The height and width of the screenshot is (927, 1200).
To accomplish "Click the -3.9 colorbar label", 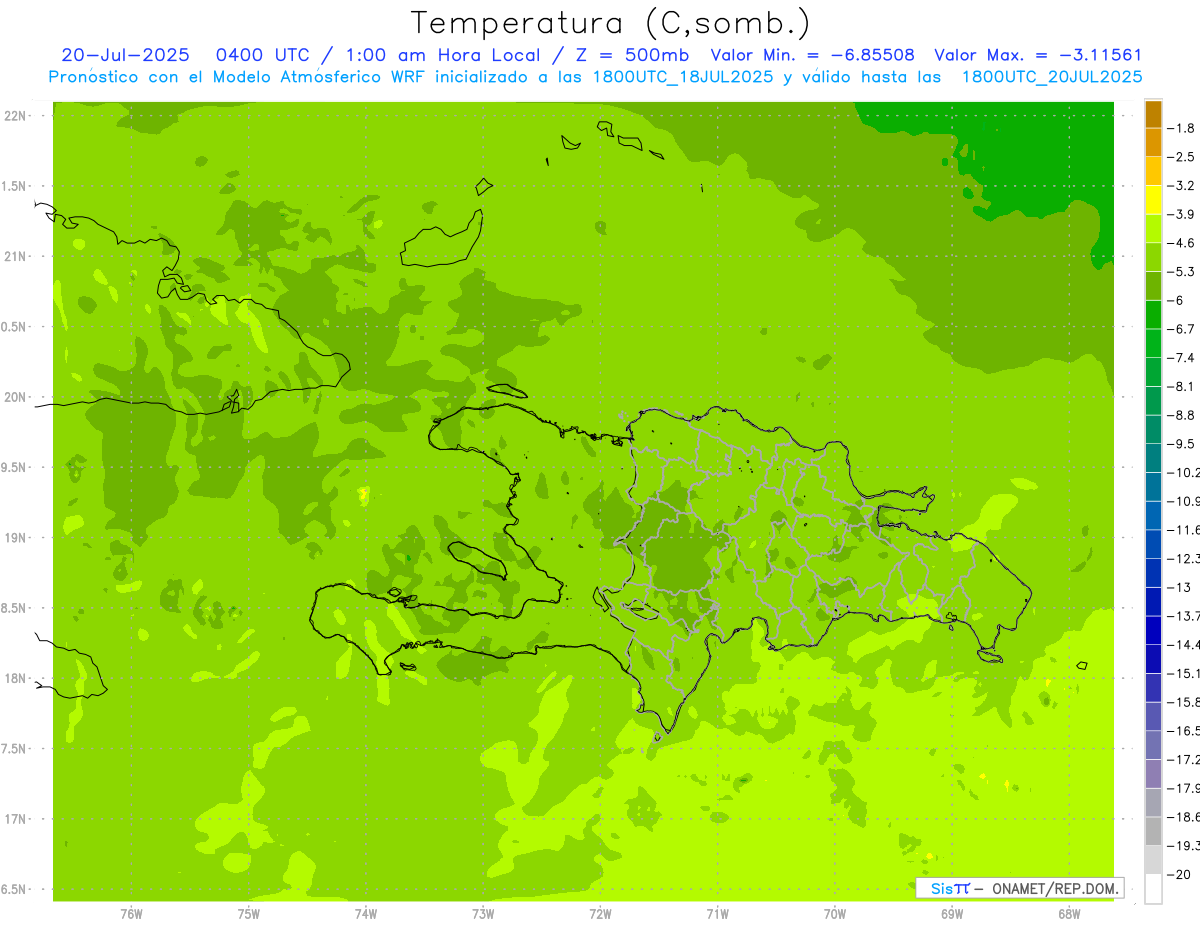I will pyautogui.click(x=1183, y=214).
